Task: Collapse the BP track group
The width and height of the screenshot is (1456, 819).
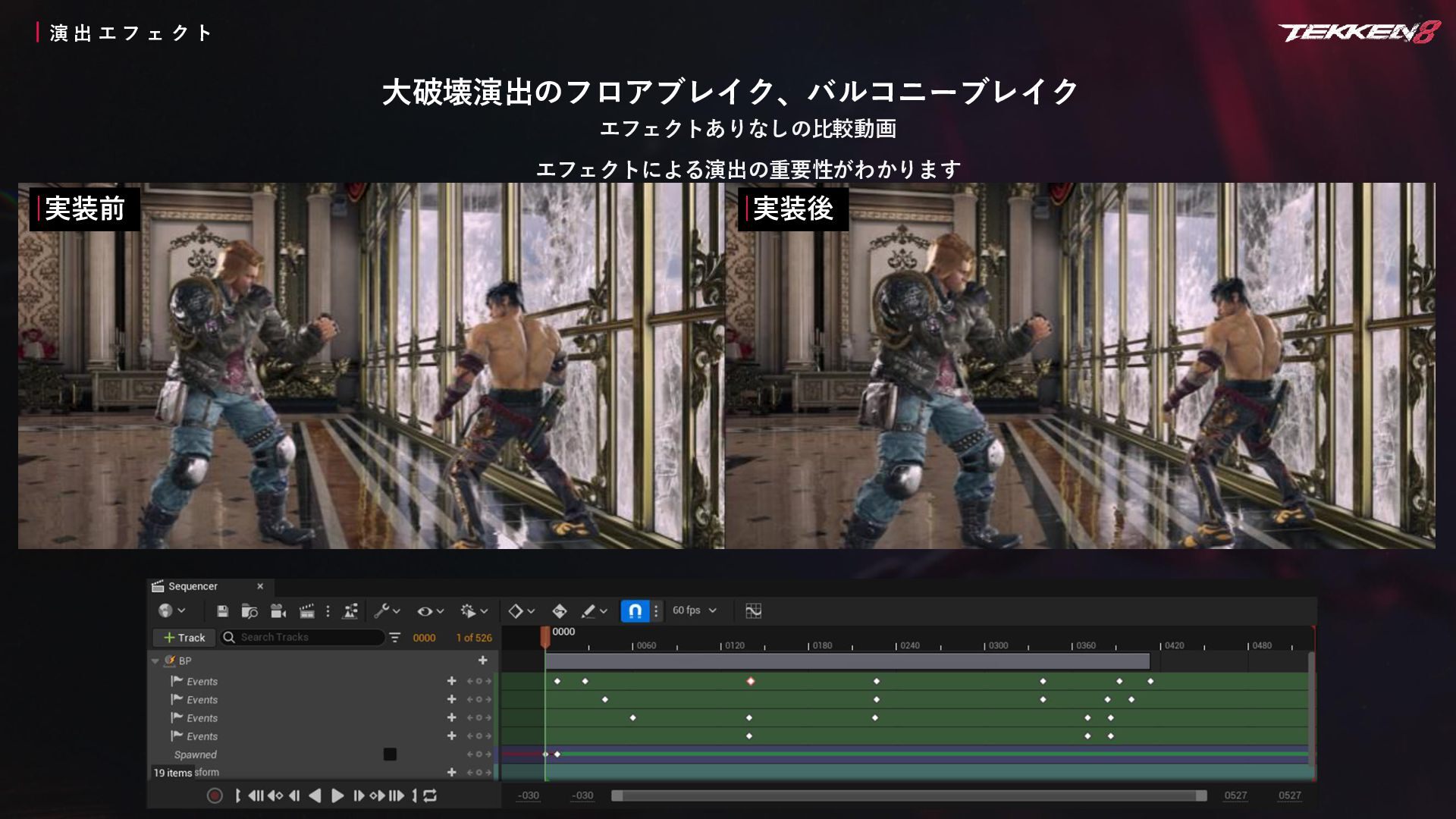Action: [x=155, y=661]
